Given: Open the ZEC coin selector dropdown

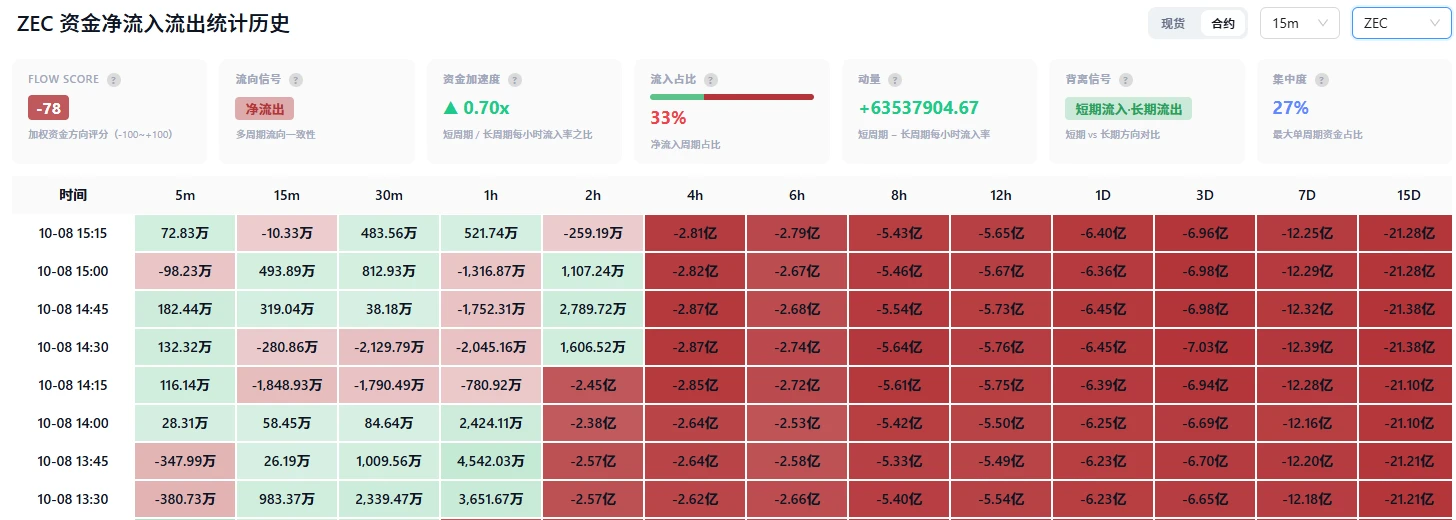Looking at the screenshot, I should (1401, 23).
